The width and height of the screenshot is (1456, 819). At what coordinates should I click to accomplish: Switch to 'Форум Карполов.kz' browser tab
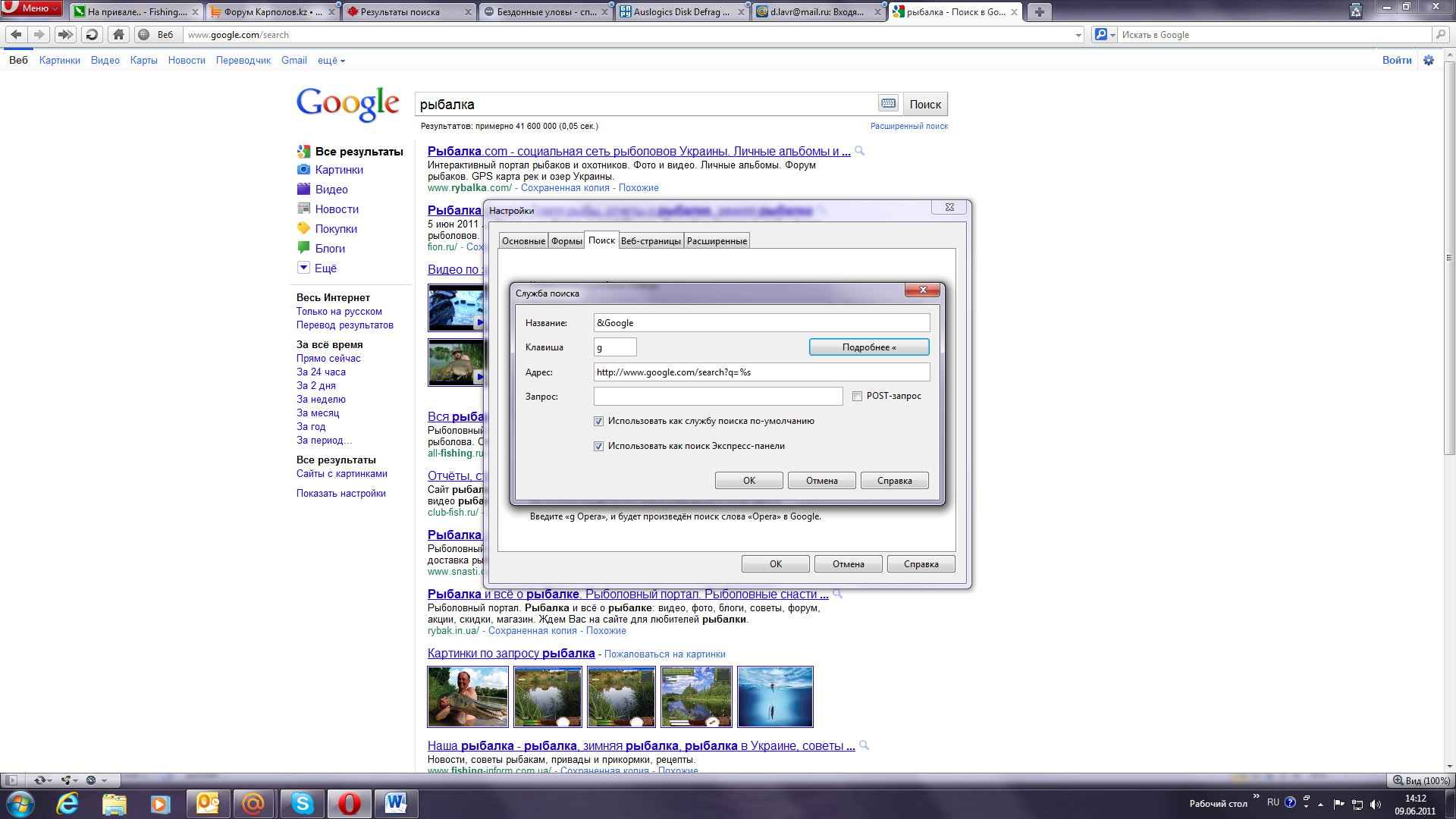(273, 11)
